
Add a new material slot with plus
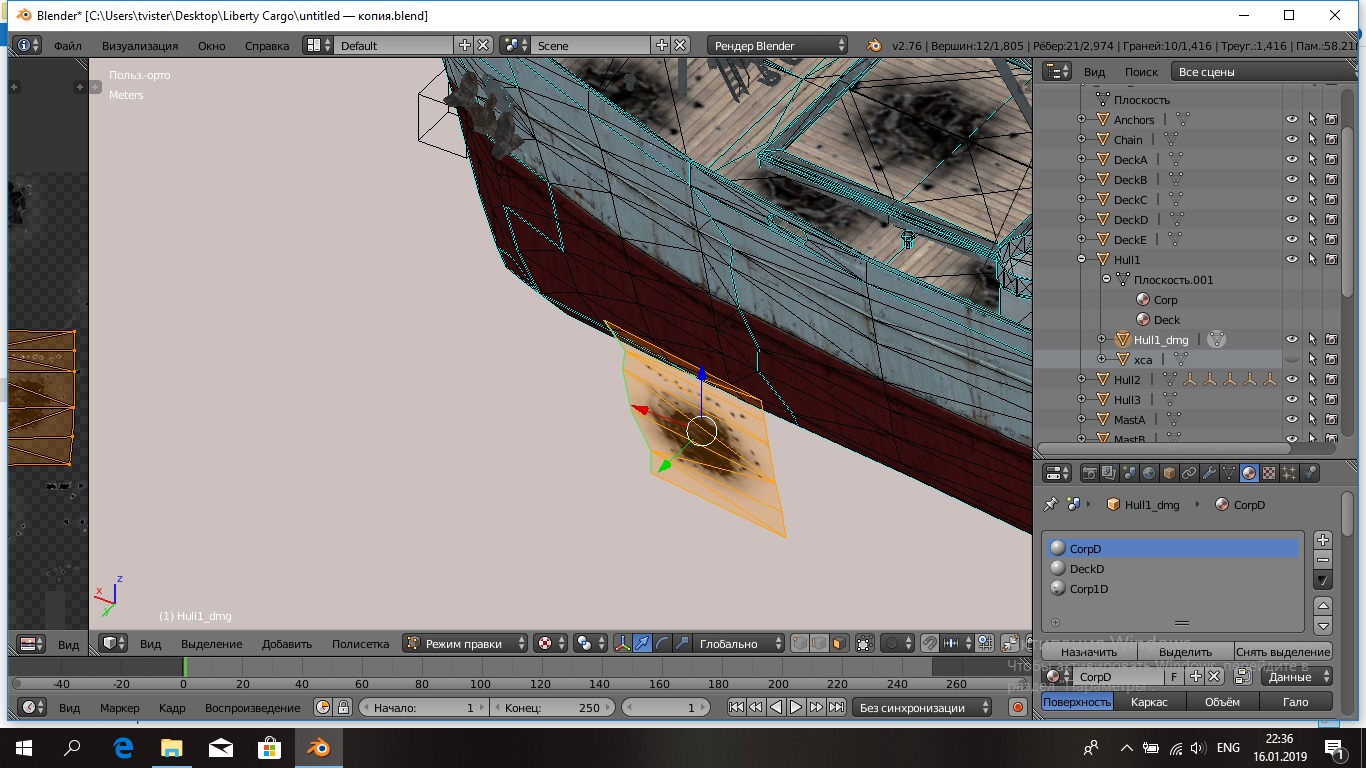pos(1323,540)
